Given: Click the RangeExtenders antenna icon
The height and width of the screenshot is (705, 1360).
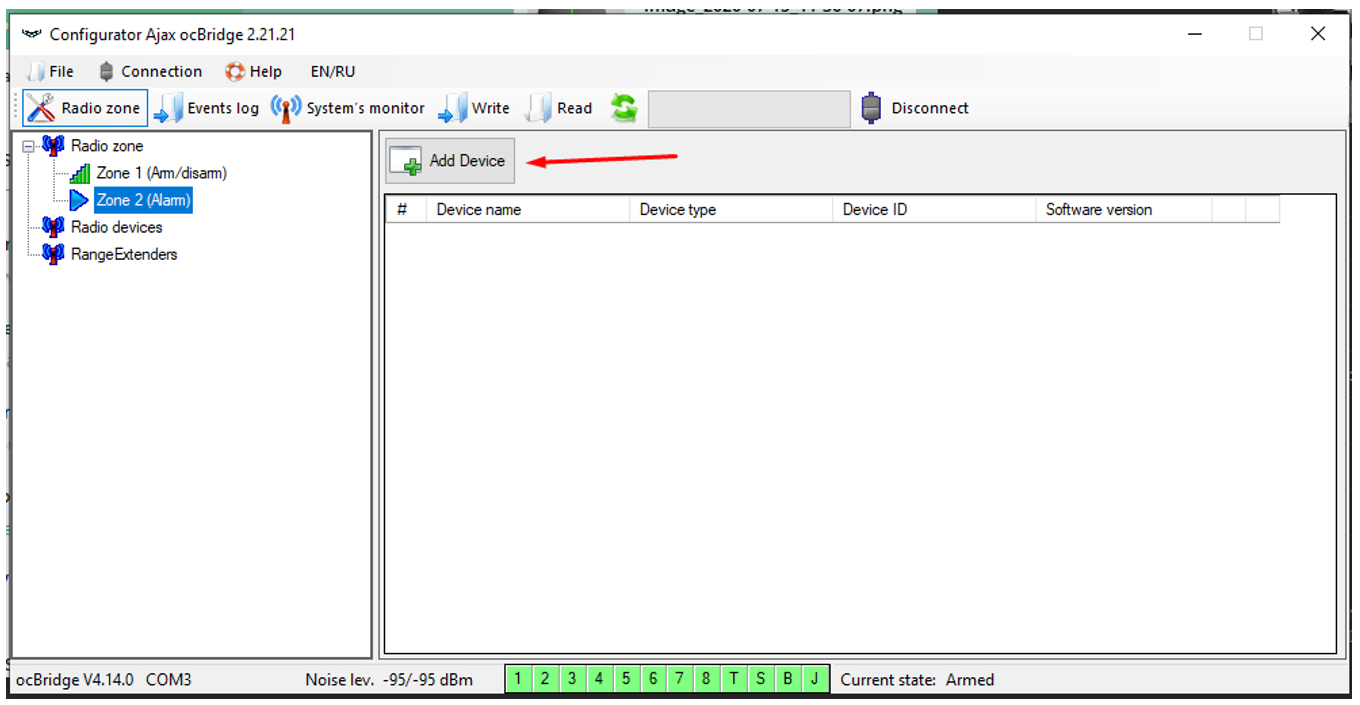Looking at the screenshot, I should (x=54, y=254).
